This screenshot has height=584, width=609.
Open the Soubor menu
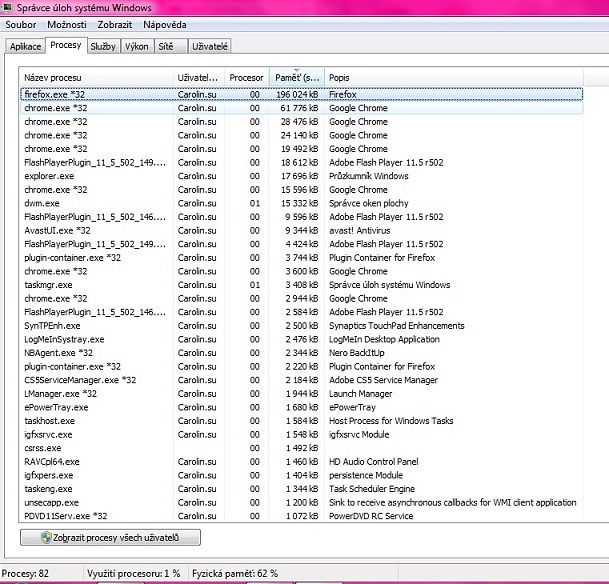21,23
